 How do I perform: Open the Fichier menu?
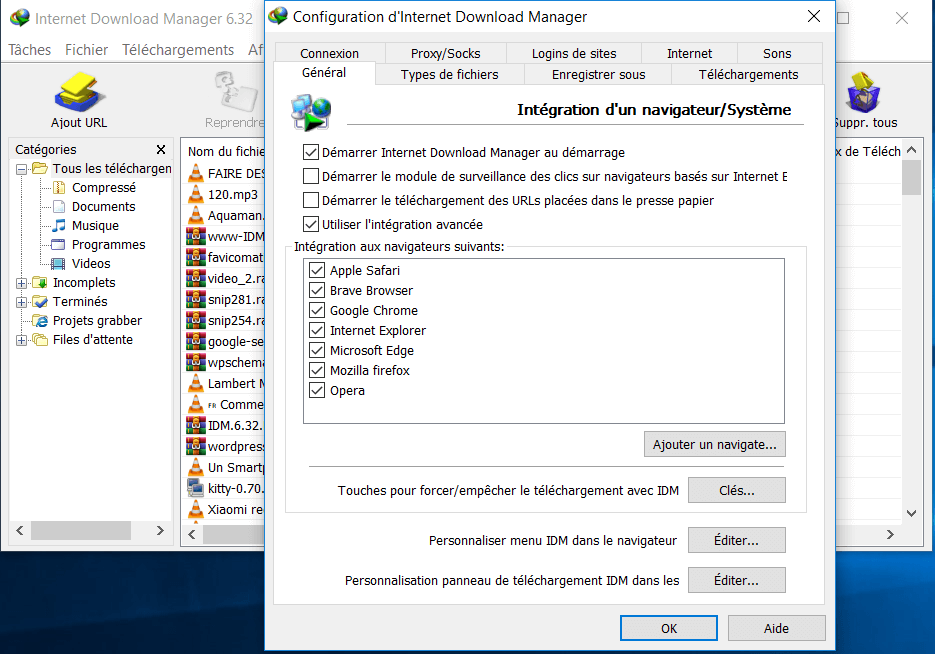click(86, 50)
